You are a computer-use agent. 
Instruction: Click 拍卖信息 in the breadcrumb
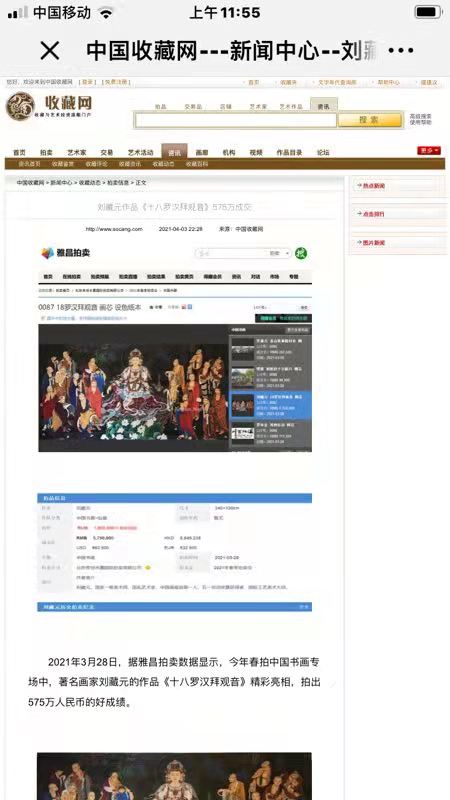click(118, 182)
